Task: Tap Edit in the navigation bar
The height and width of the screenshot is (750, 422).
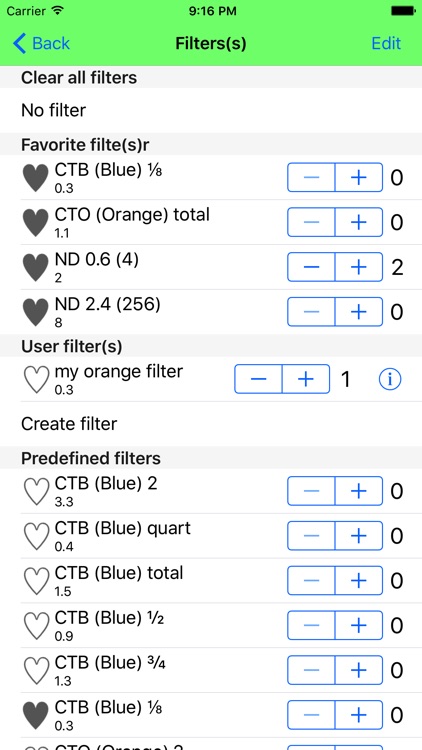Action: click(386, 44)
